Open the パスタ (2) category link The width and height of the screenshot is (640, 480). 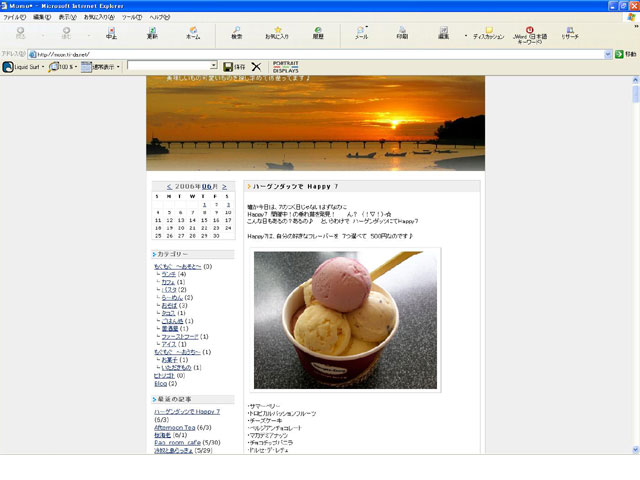[x=169, y=290]
